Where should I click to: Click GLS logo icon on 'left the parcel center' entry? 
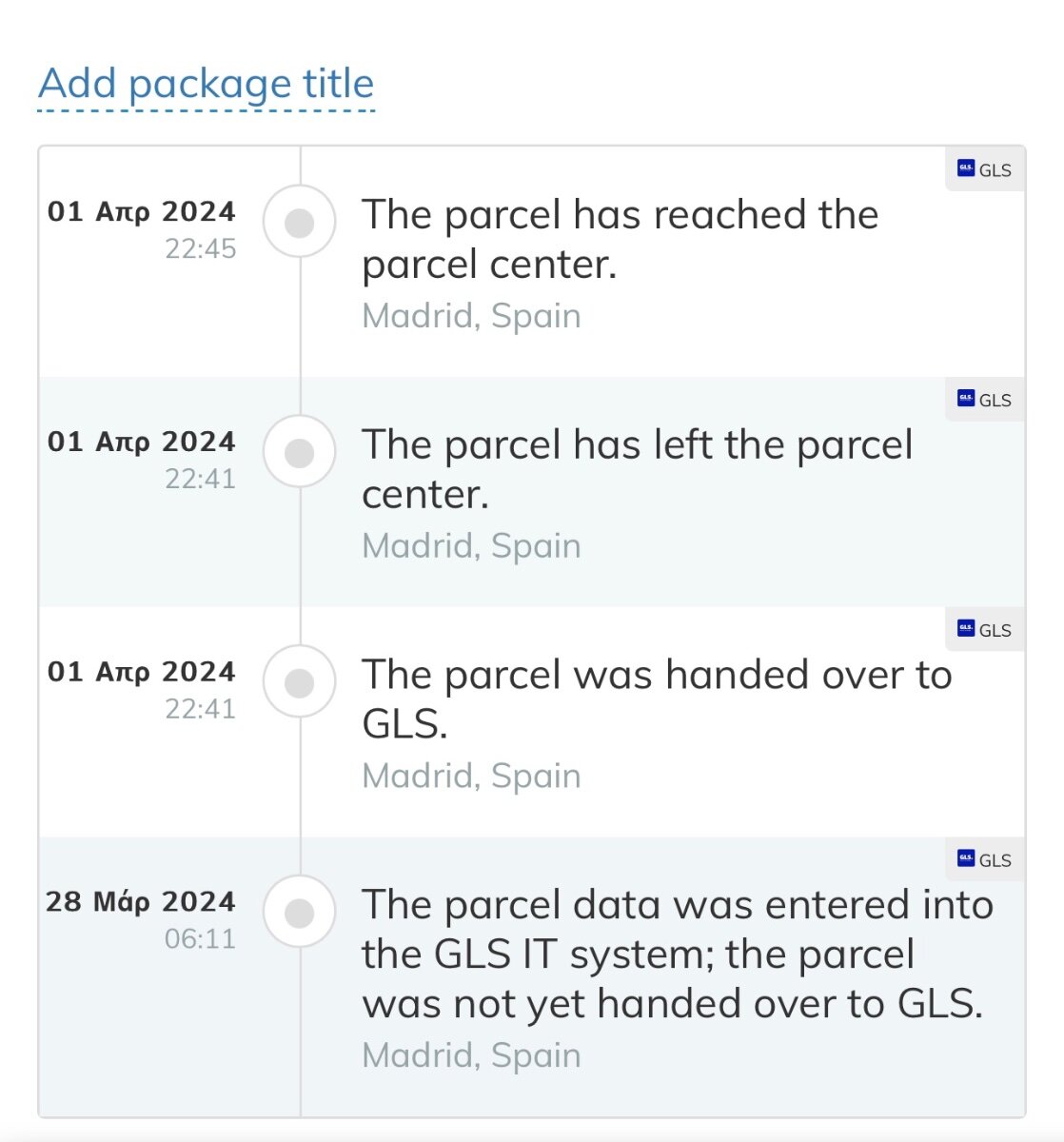click(966, 399)
